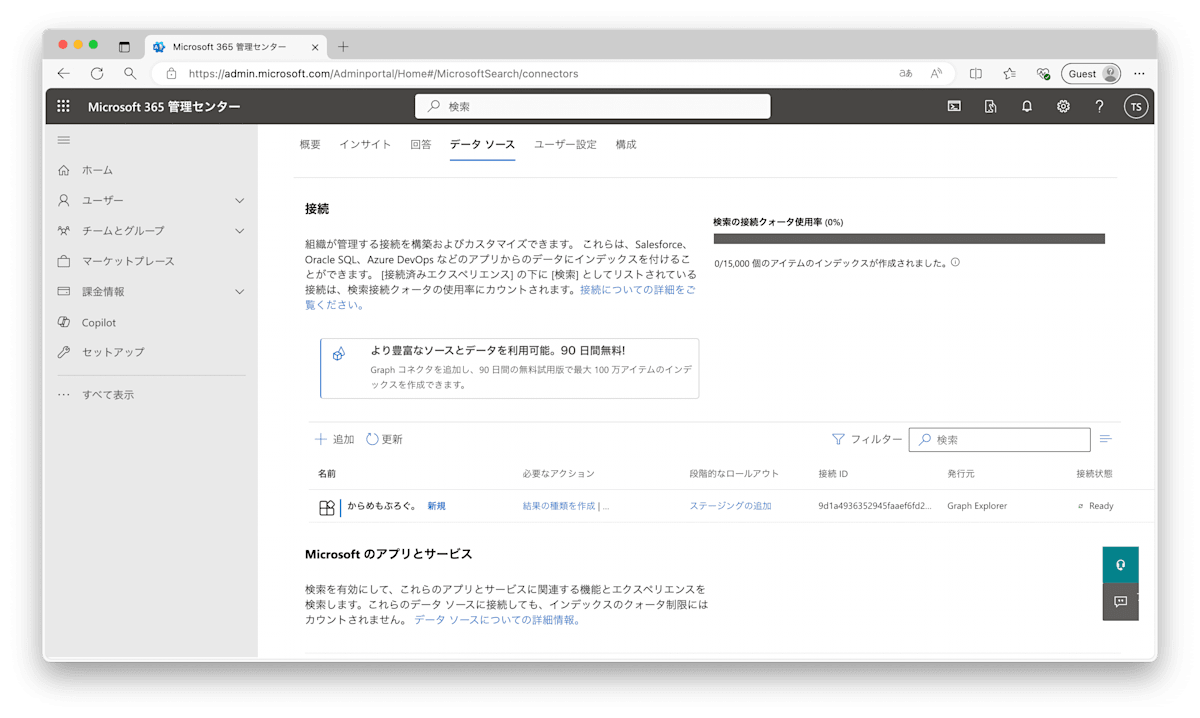Click the Graph Explorer publisher cell

coord(977,506)
